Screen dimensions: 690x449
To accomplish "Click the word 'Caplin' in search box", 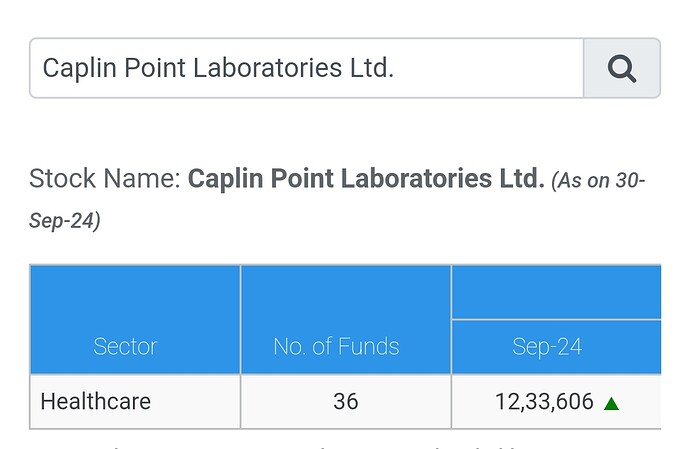I will (x=80, y=69).
